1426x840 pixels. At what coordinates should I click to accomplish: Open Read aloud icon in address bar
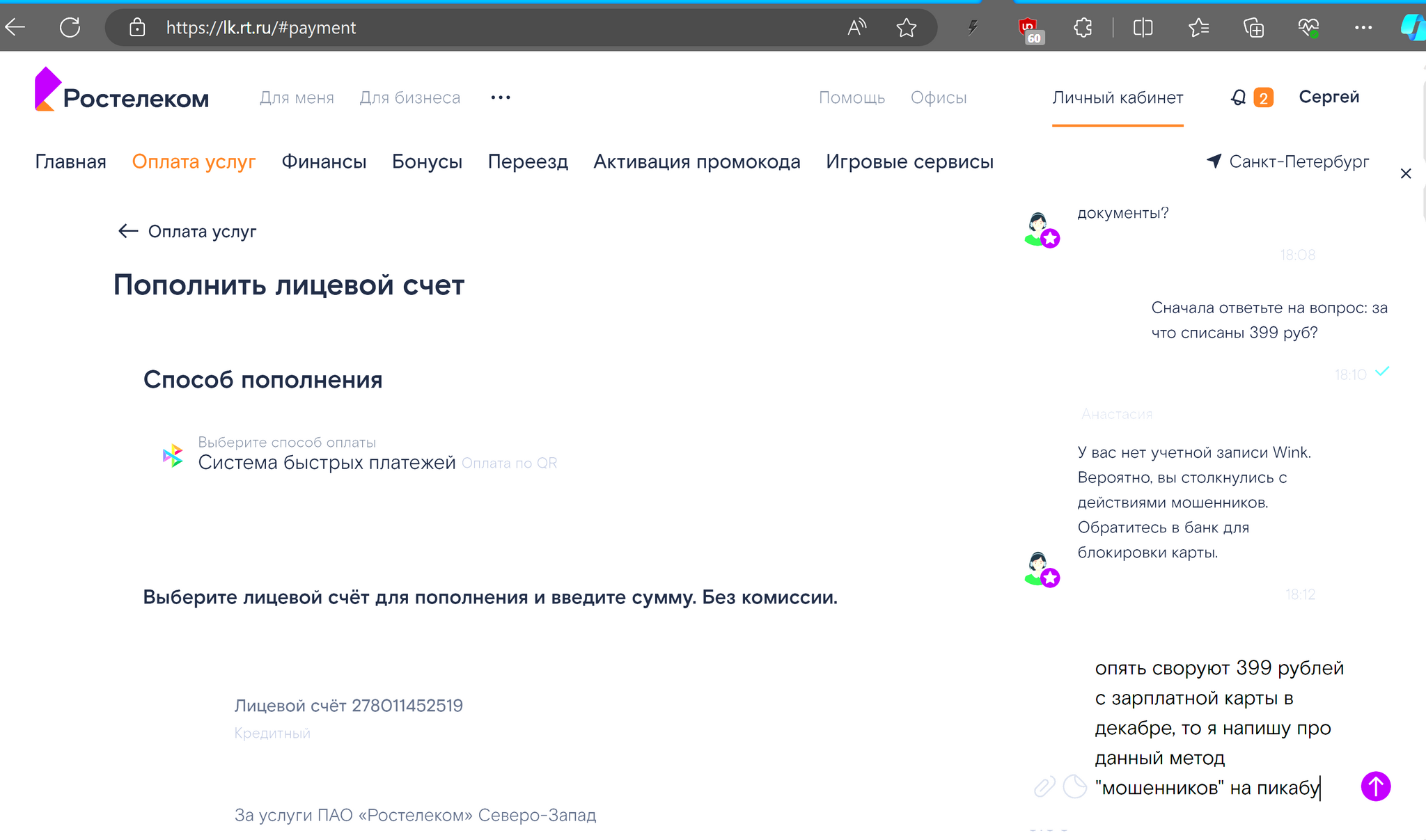(x=857, y=28)
